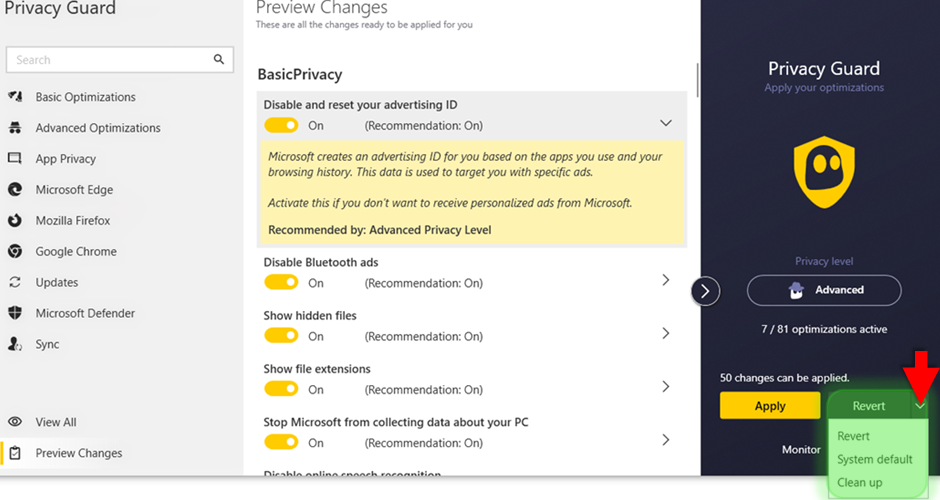Click the Preview Changes clipboard icon
Image resolution: width=940 pixels, height=500 pixels.
tap(15, 453)
